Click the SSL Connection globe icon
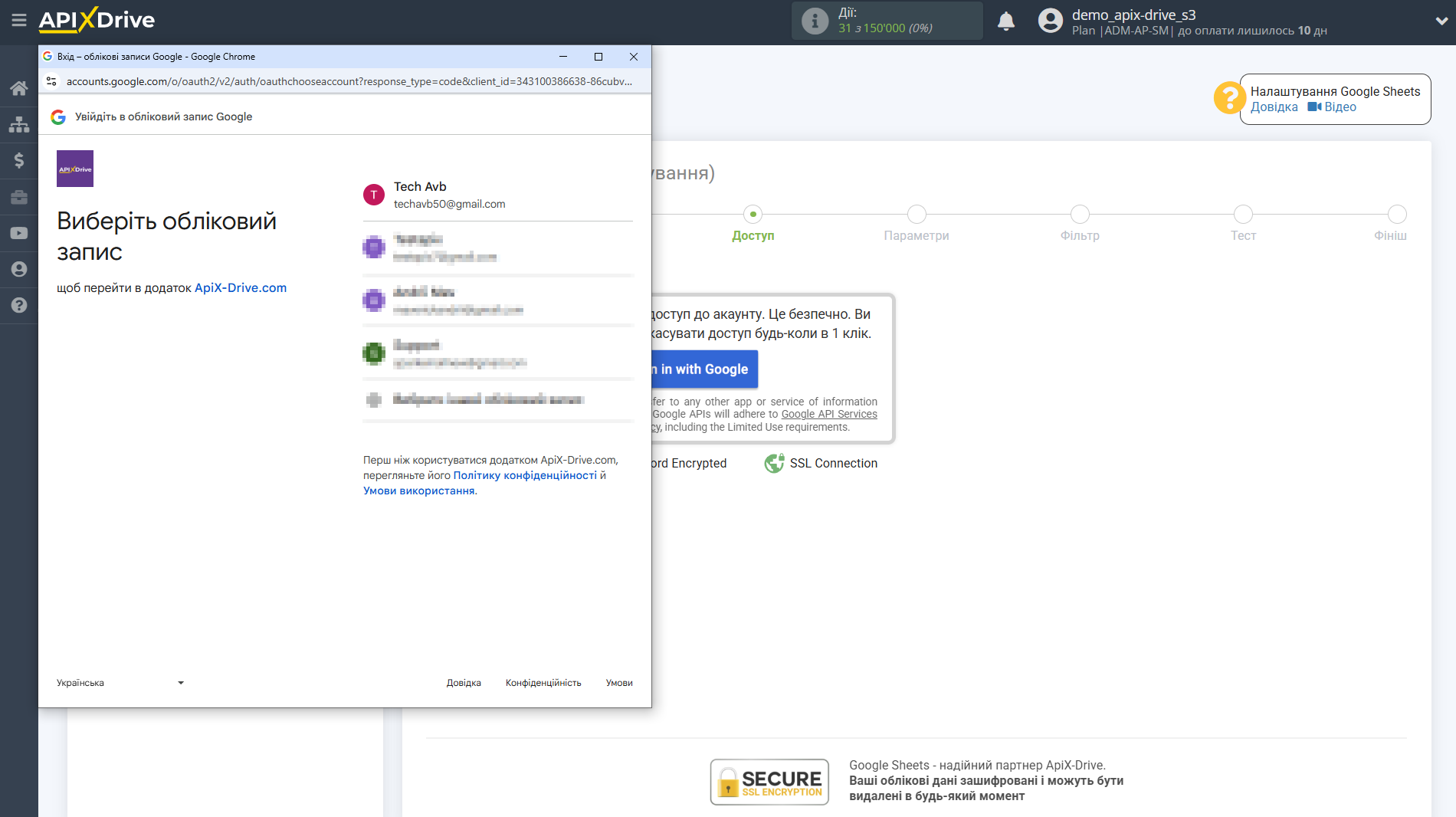The image size is (1456, 817). point(774,463)
